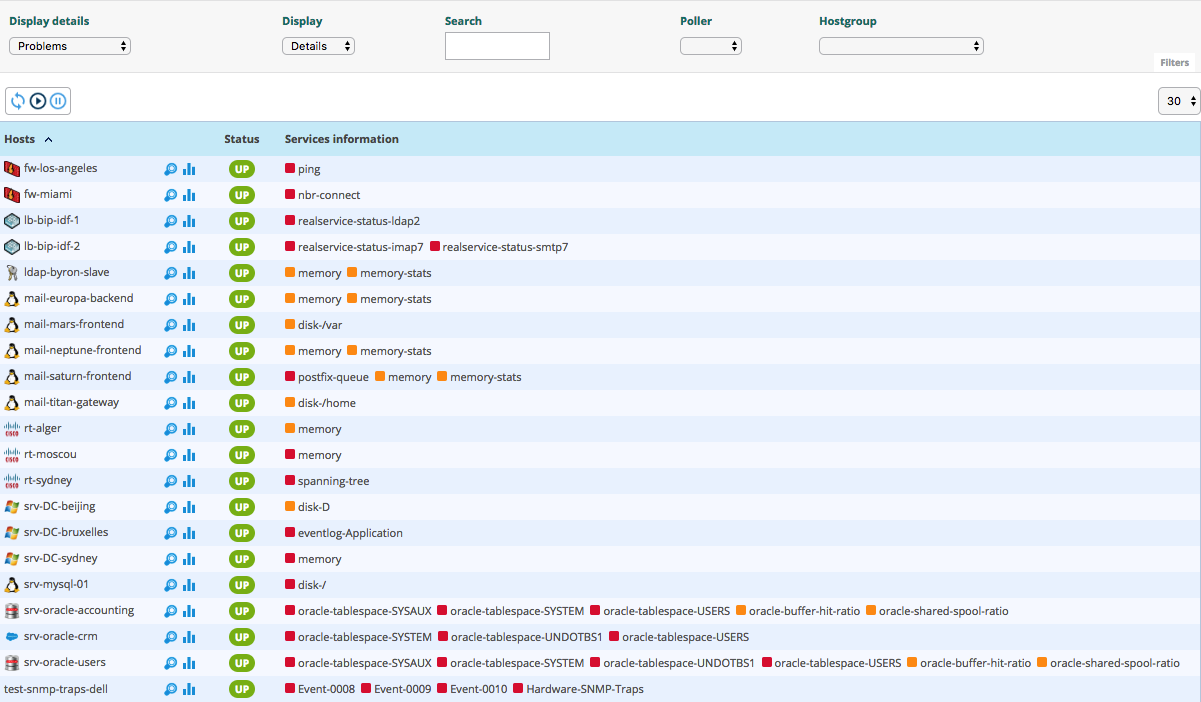Open the Display details Problems dropdown
The height and width of the screenshot is (702, 1201).
(70, 46)
